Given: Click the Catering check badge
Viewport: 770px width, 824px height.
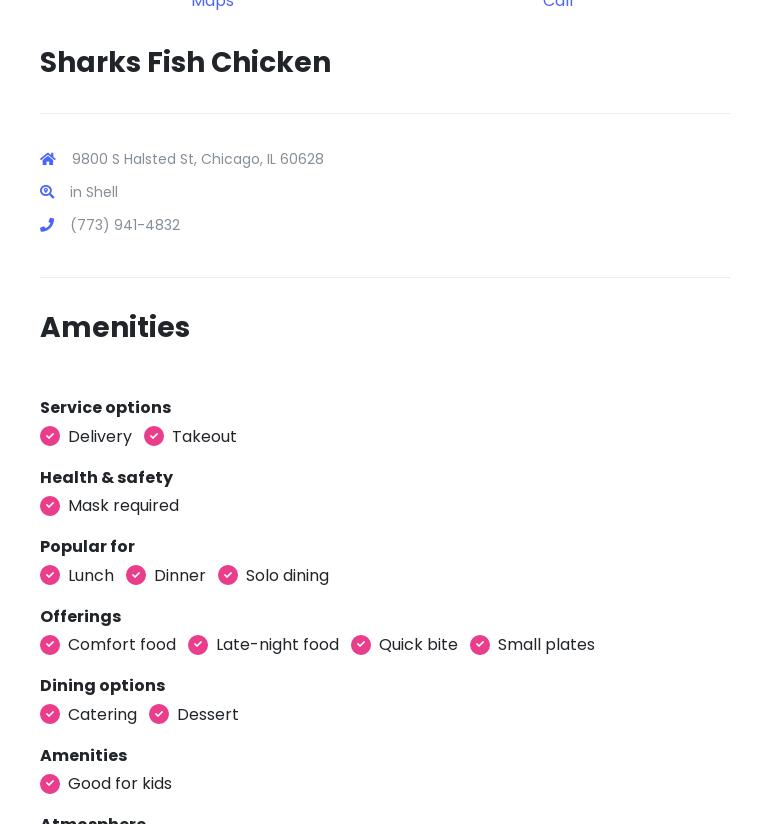Looking at the screenshot, I should click(x=50, y=714).
